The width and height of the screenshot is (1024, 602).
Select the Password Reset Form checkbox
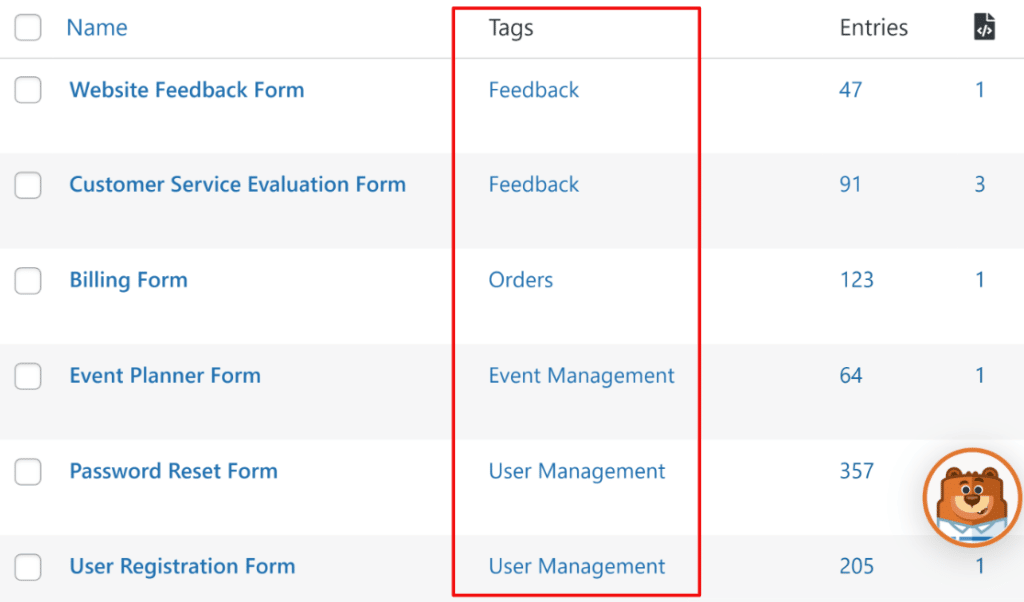(x=27, y=471)
